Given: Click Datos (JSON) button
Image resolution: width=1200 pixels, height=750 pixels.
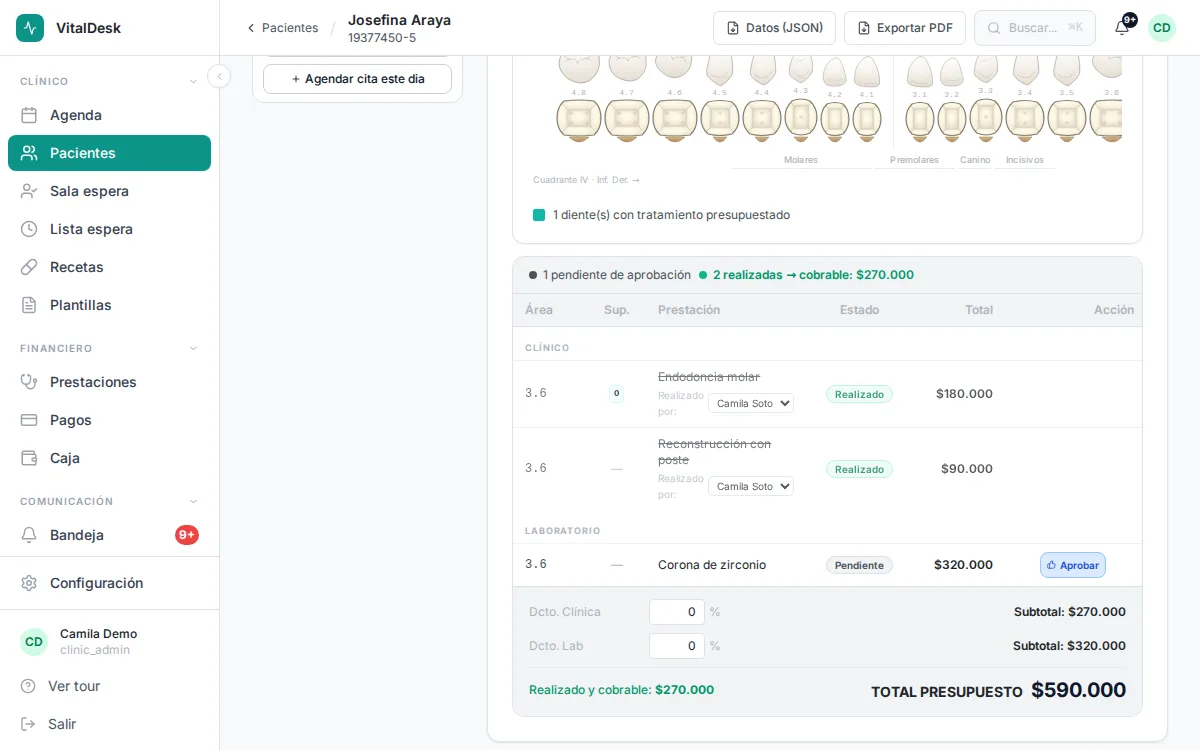Looking at the screenshot, I should 774,28.
